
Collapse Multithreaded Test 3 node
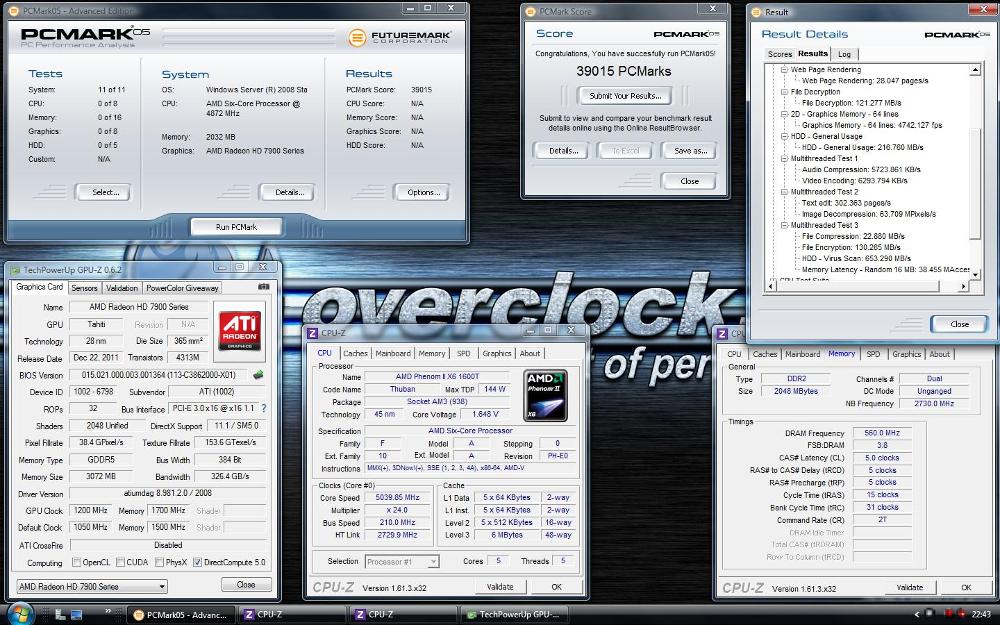[784, 225]
